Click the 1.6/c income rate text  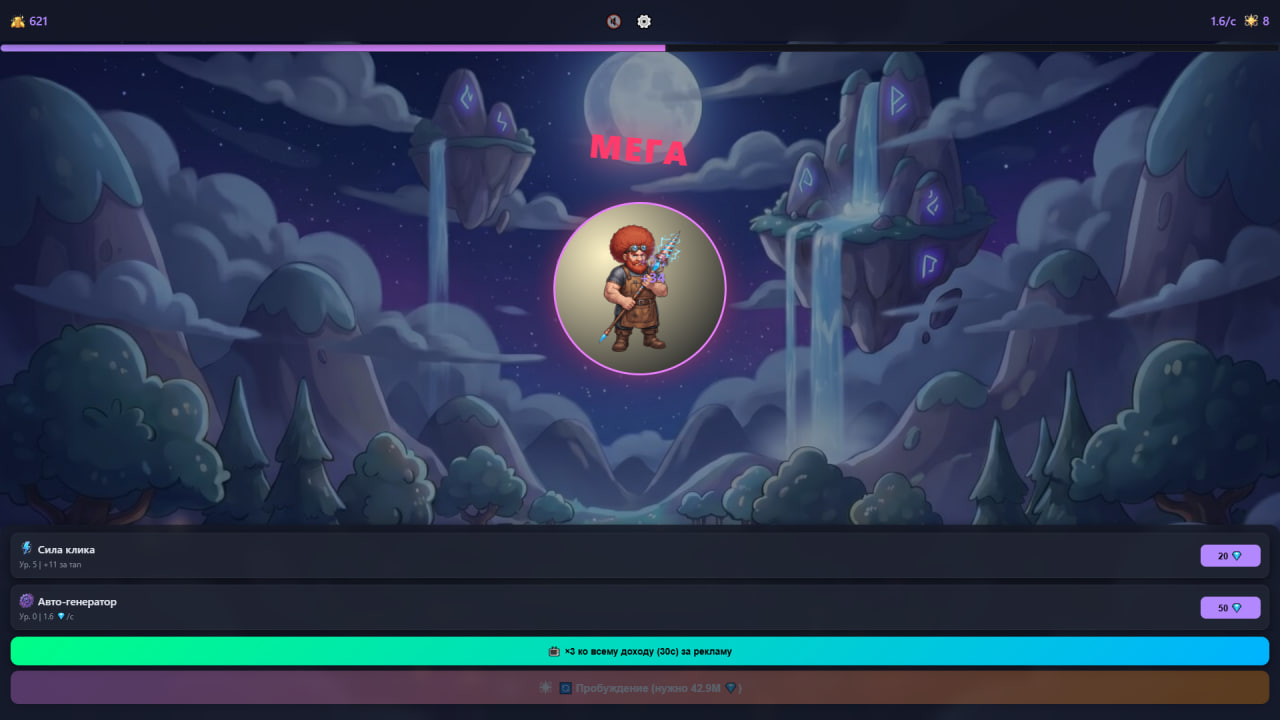pos(1223,21)
